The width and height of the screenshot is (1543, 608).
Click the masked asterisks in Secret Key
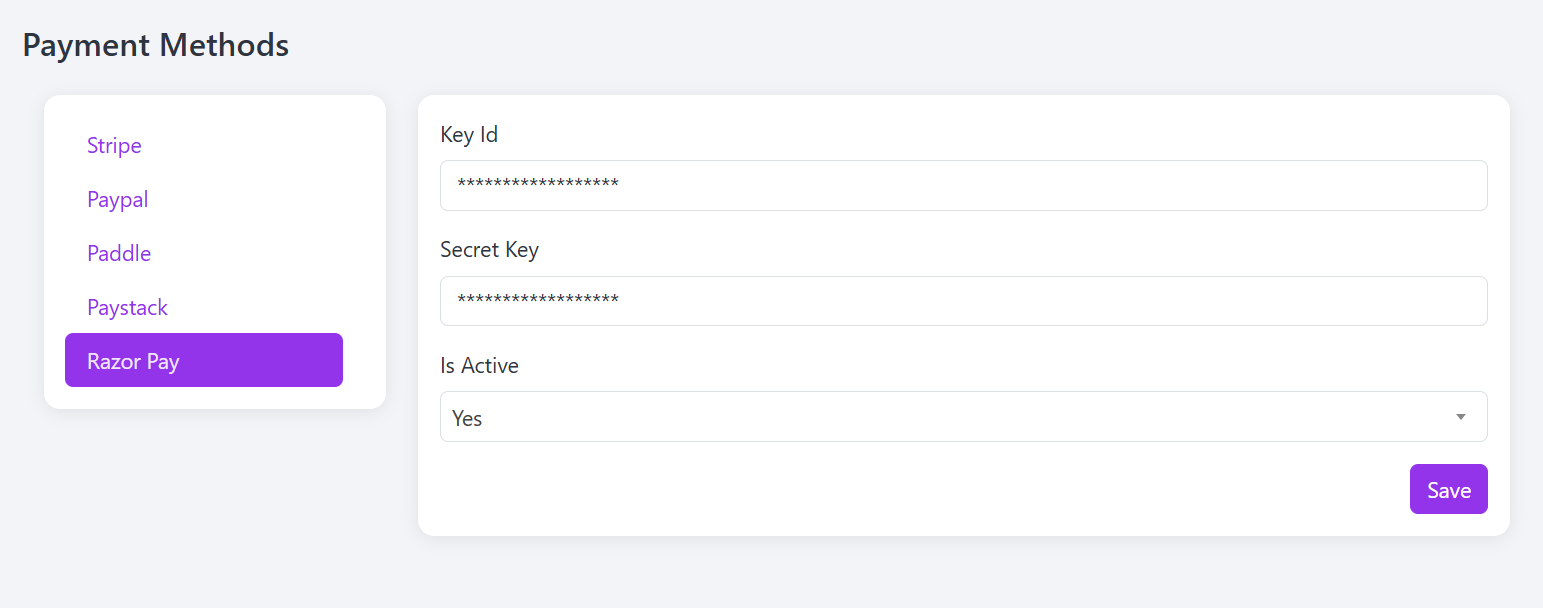tap(538, 300)
